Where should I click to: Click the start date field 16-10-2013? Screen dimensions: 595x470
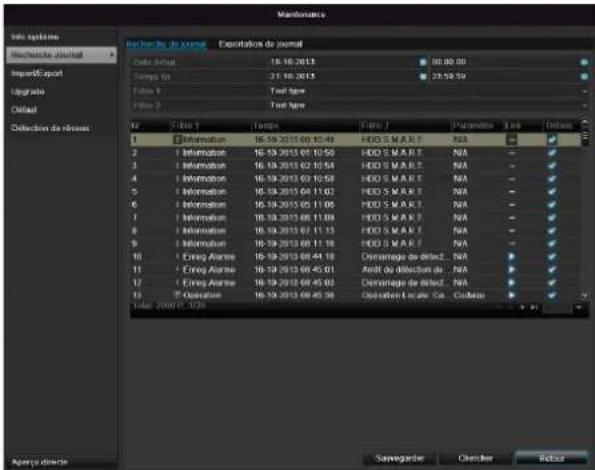(343, 62)
